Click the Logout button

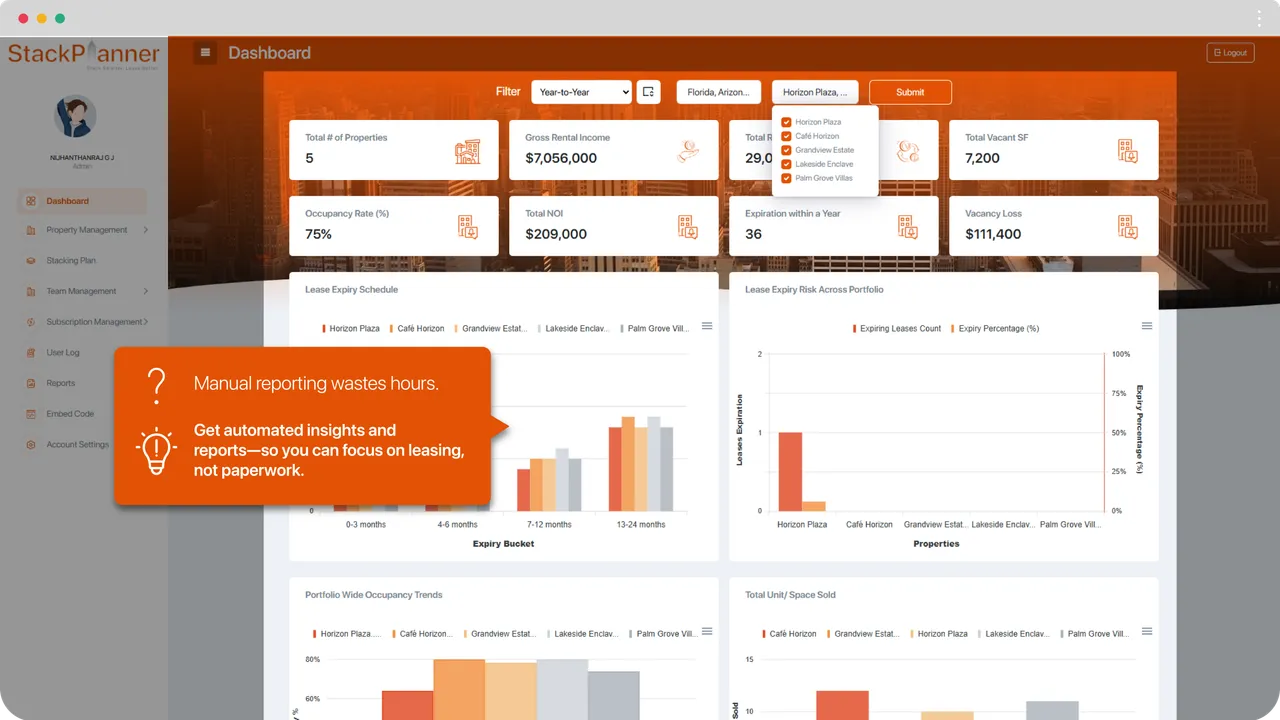click(x=1229, y=52)
